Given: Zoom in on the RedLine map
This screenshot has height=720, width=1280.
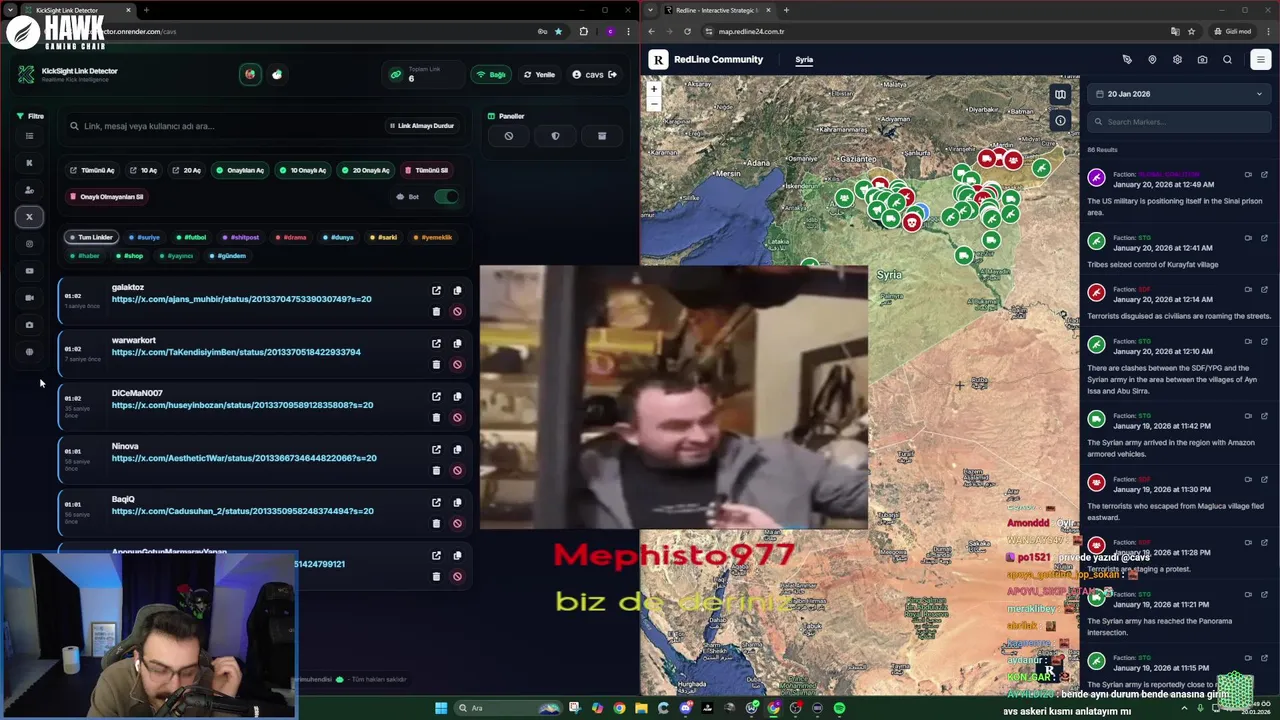Looking at the screenshot, I should pos(654,89).
